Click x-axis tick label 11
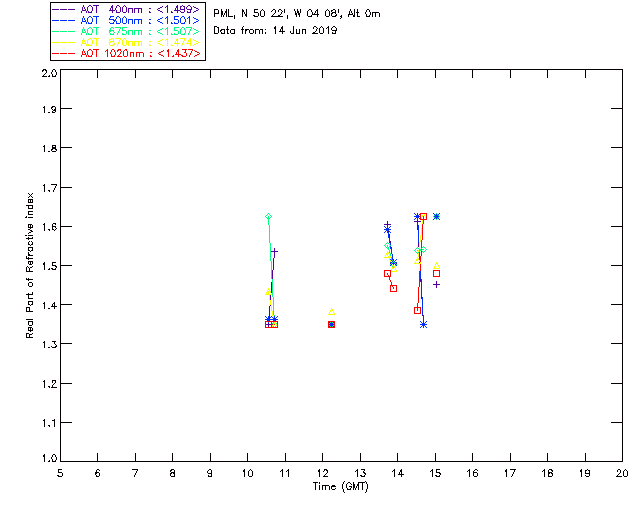The height and width of the screenshot is (512, 640). click(285, 473)
